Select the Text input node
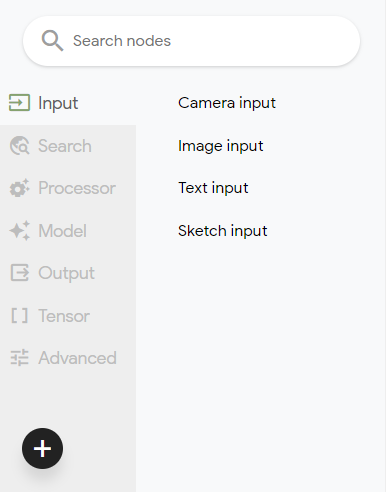387x492 pixels. coord(213,188)
